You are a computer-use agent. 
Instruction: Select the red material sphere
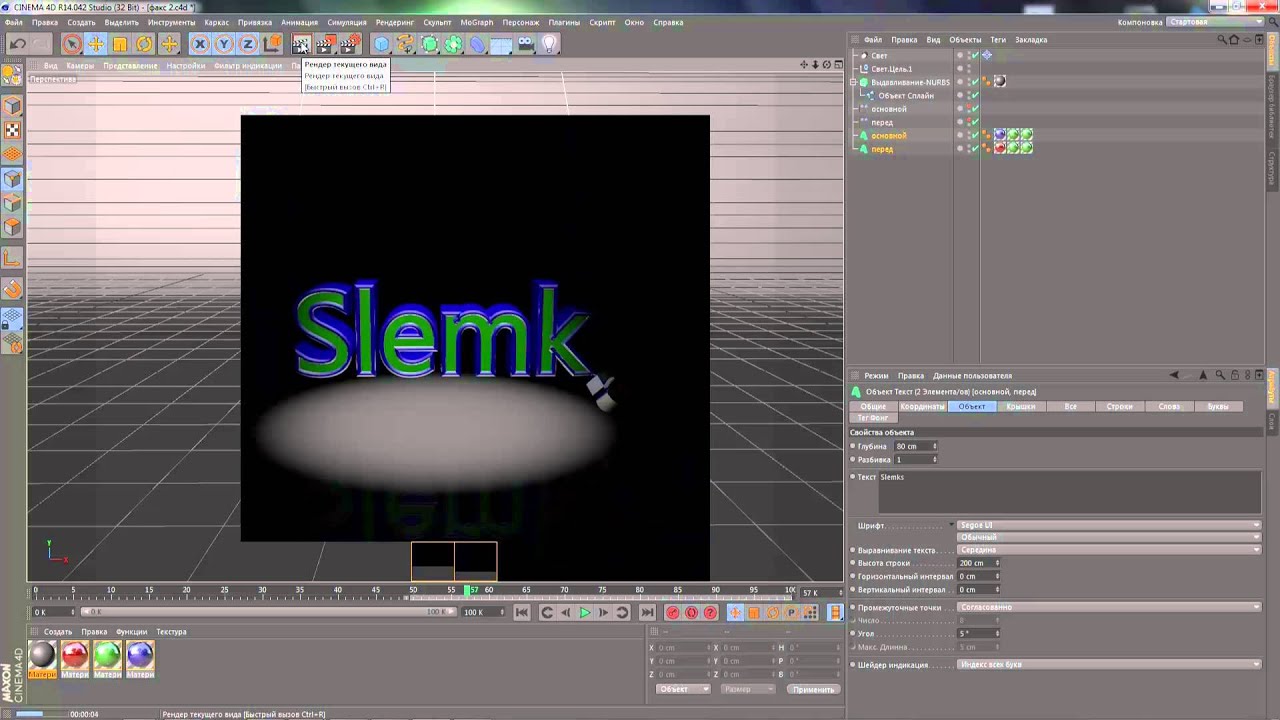[x=75, y=655]
